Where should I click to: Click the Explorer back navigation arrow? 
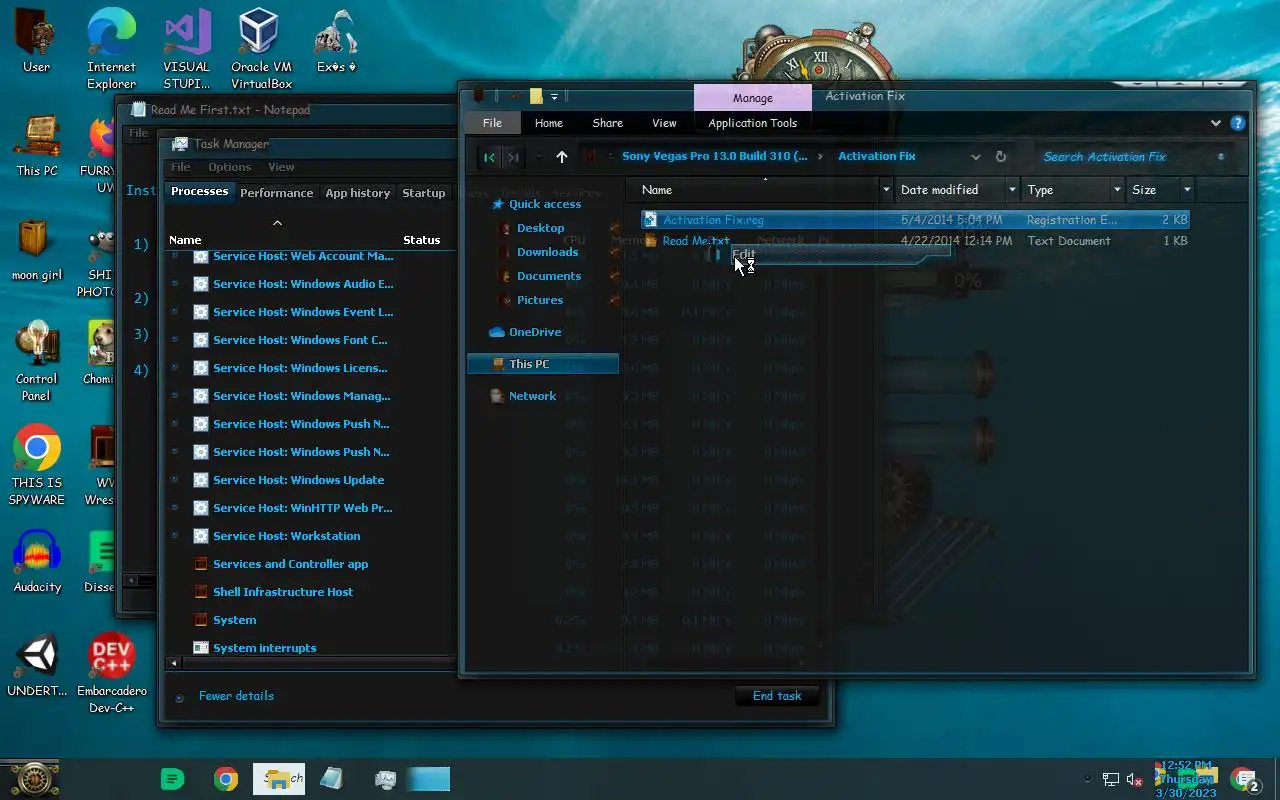coord(489,157)
